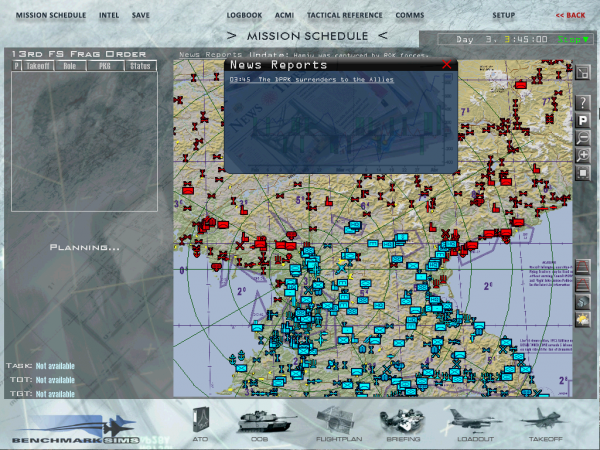Open the MISSION SCHEDULE menu

pos(51,15)
